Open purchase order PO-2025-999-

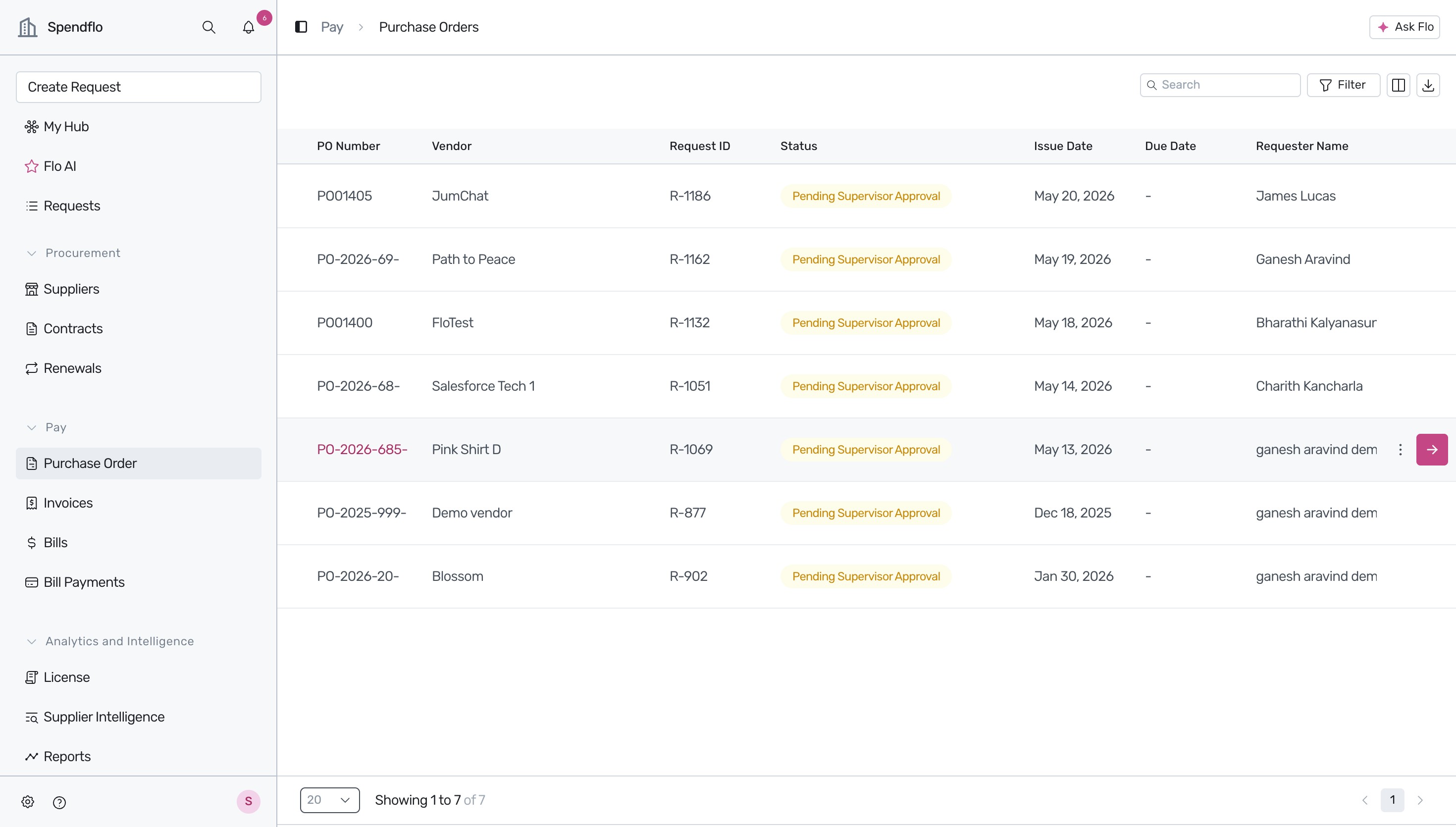click(361, 513)
